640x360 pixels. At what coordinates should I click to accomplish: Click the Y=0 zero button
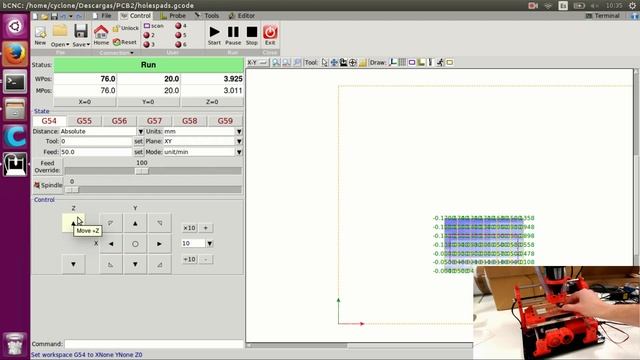[148, 102]
